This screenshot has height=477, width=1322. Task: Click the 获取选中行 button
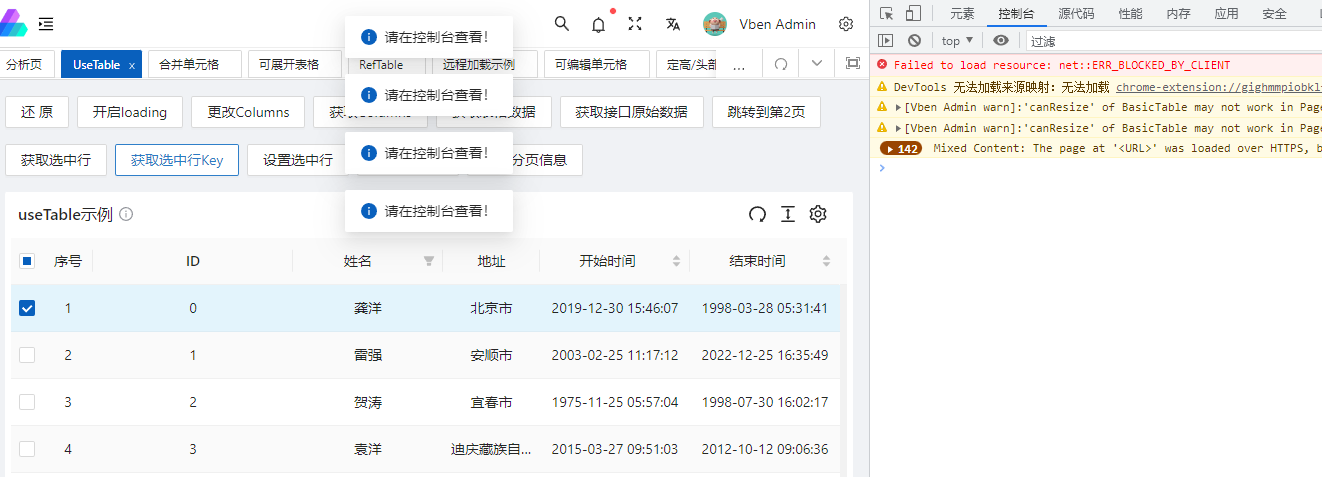click(x=56, y=160)
